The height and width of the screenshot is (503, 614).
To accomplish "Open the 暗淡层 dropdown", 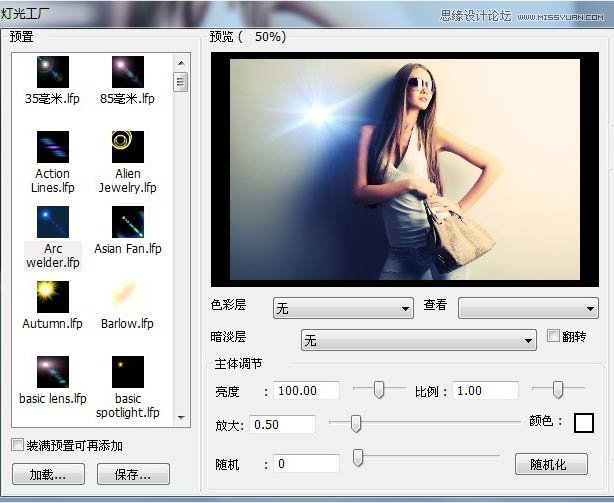I will (x=419, y=341).
